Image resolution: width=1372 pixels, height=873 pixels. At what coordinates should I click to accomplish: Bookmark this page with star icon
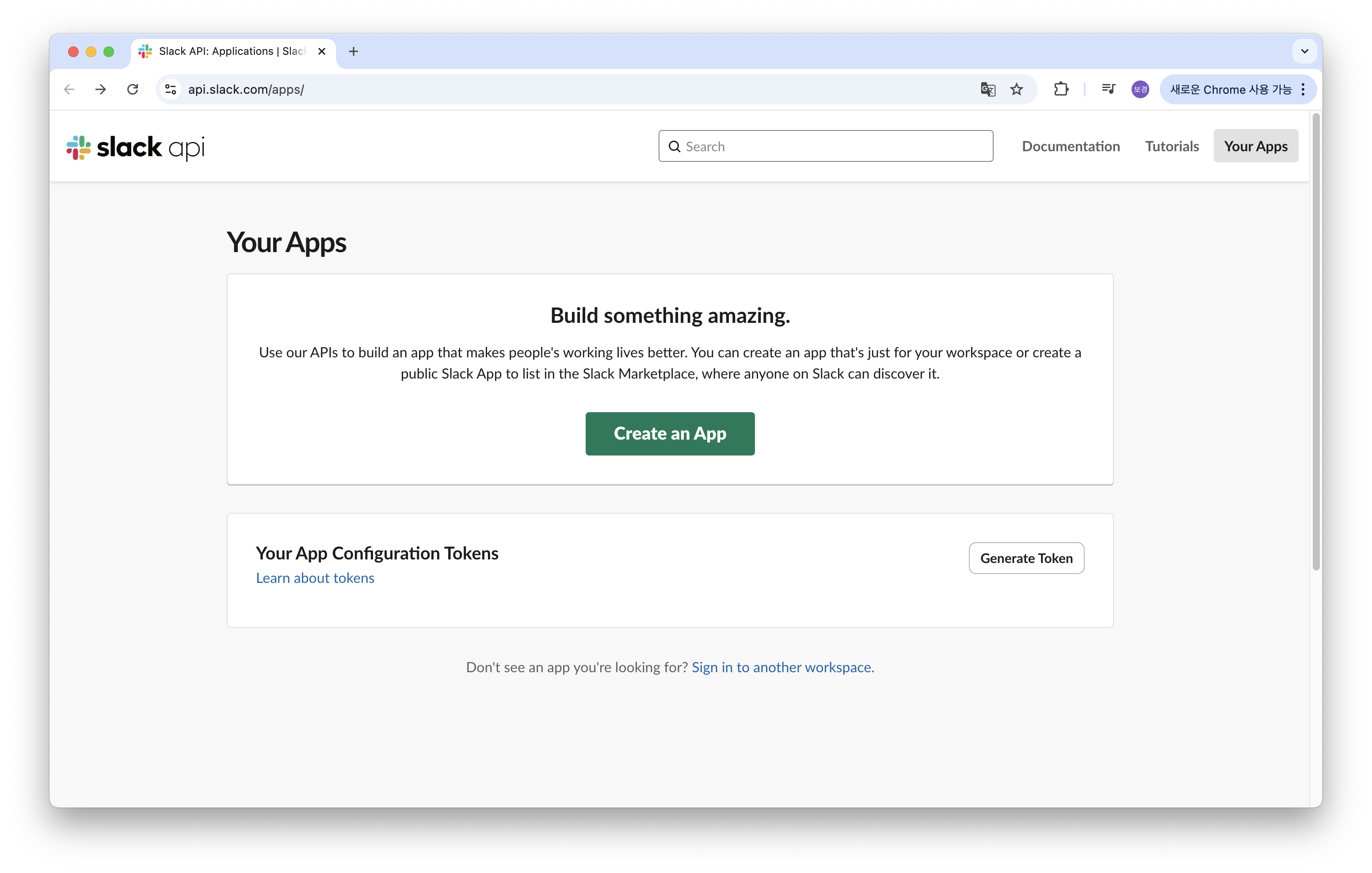tap(1017, 89)
